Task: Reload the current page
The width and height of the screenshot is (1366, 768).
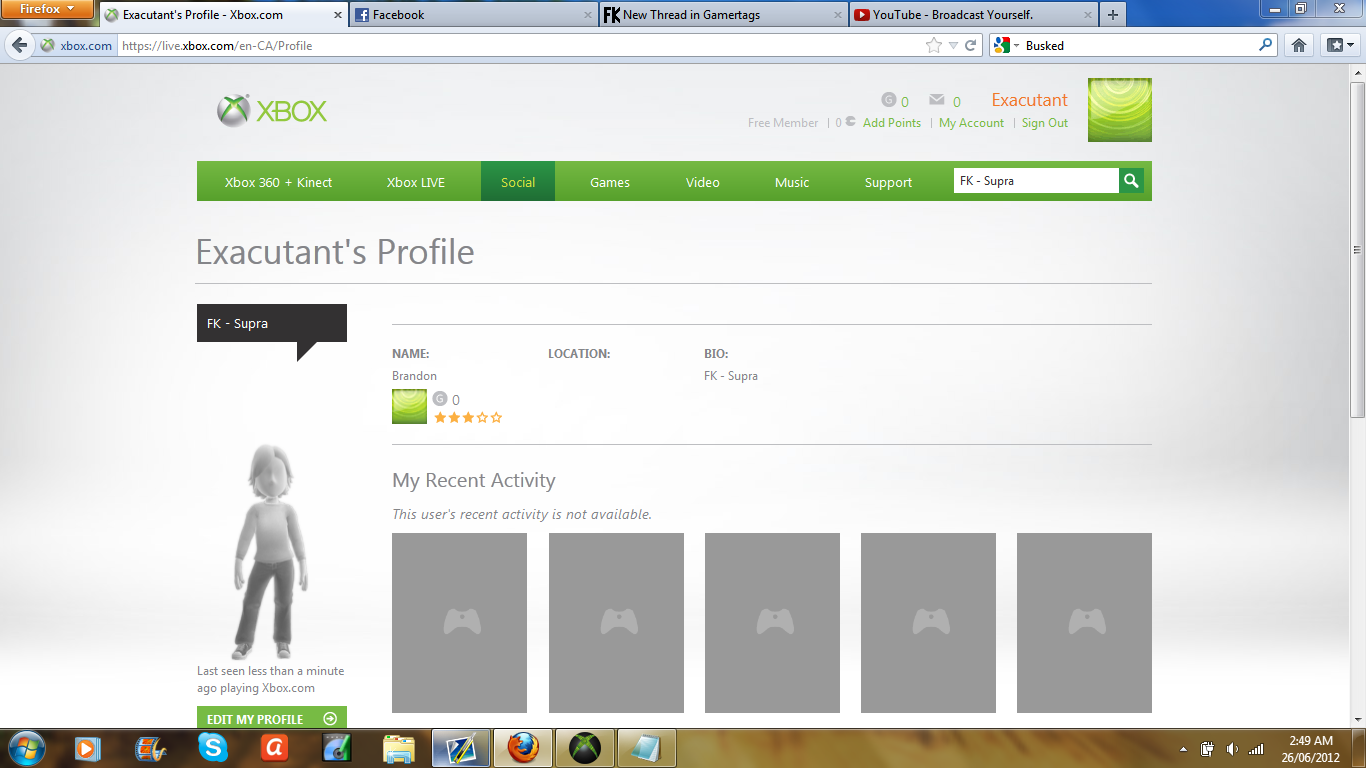Action: [x=970, y=45]
